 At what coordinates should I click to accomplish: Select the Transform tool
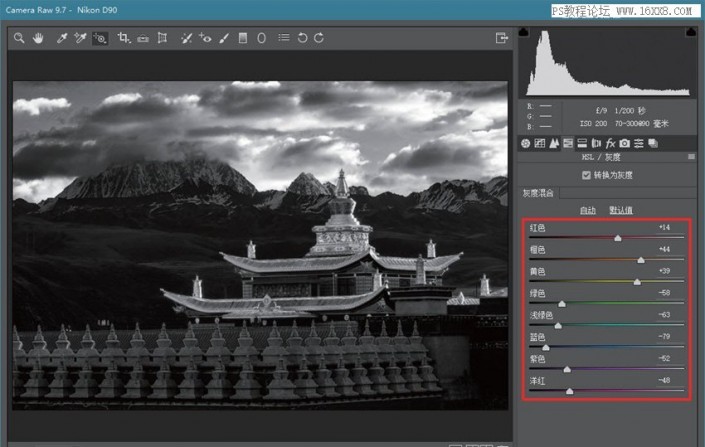162,38
